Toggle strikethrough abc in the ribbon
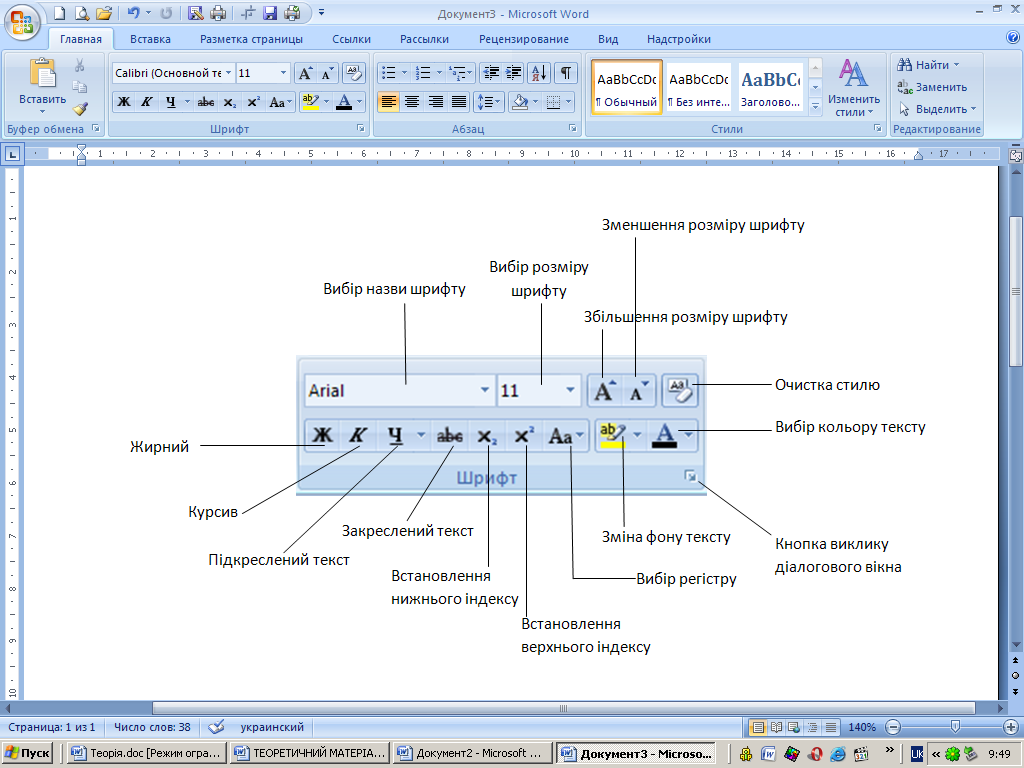 [x=206, y=102]
